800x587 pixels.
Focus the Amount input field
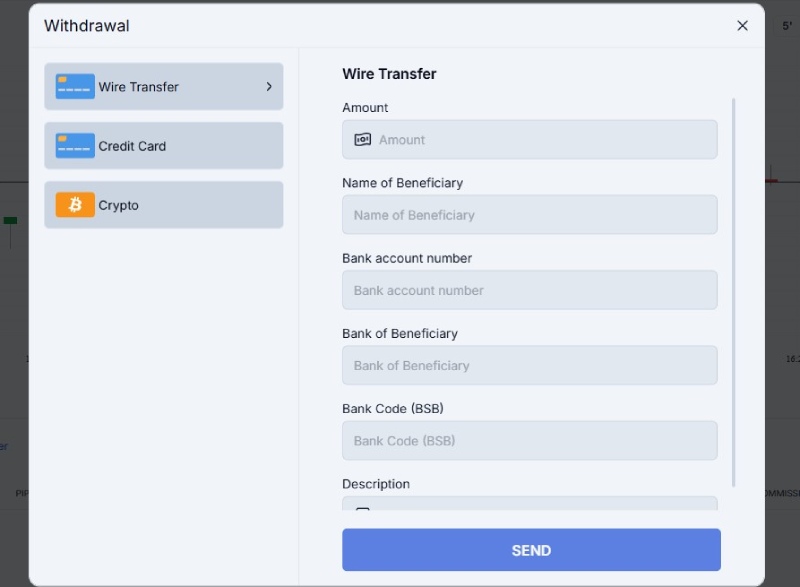530,140
